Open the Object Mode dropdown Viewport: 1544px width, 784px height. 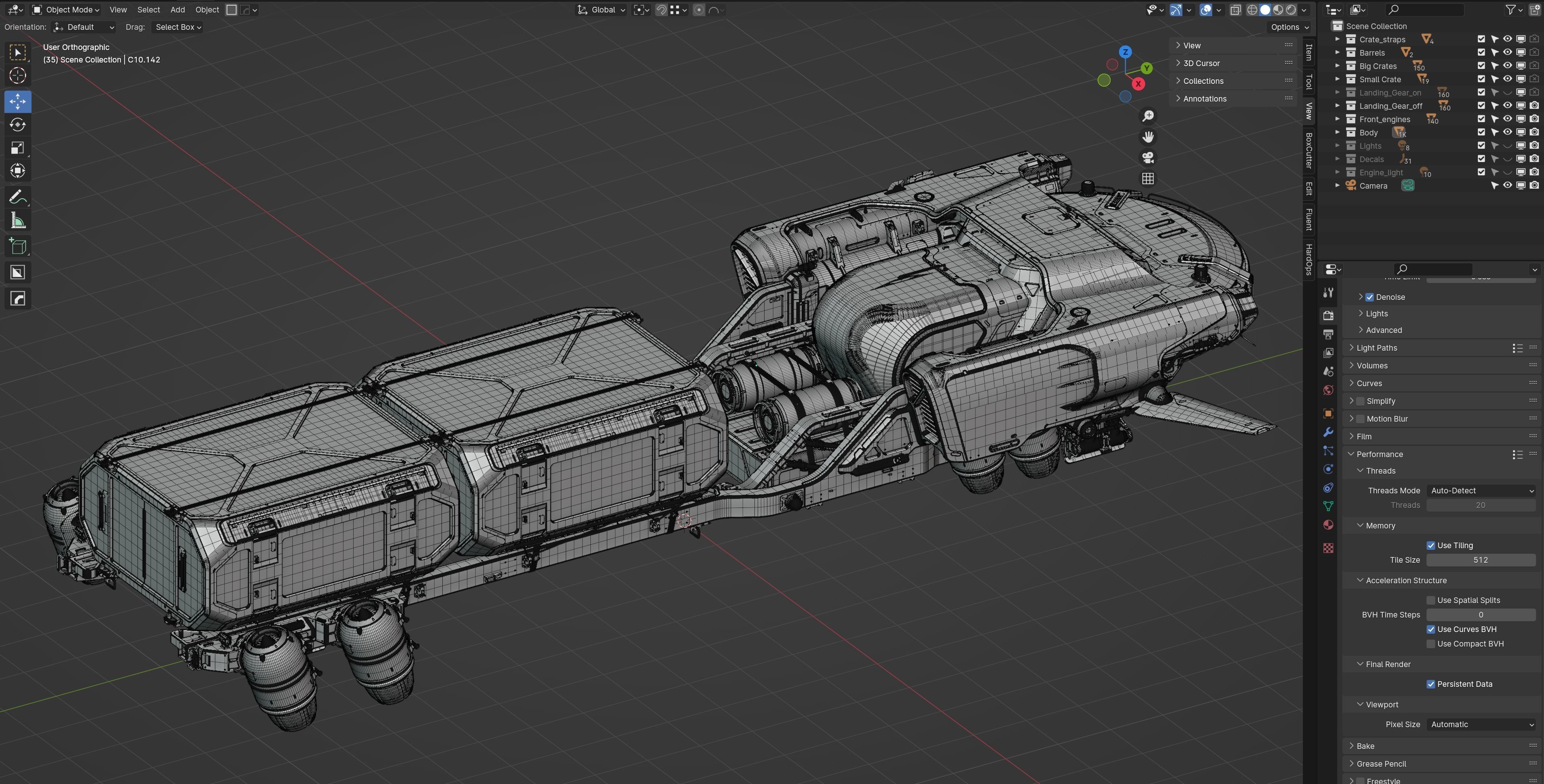pyautogui.click(x=66, y=10)
